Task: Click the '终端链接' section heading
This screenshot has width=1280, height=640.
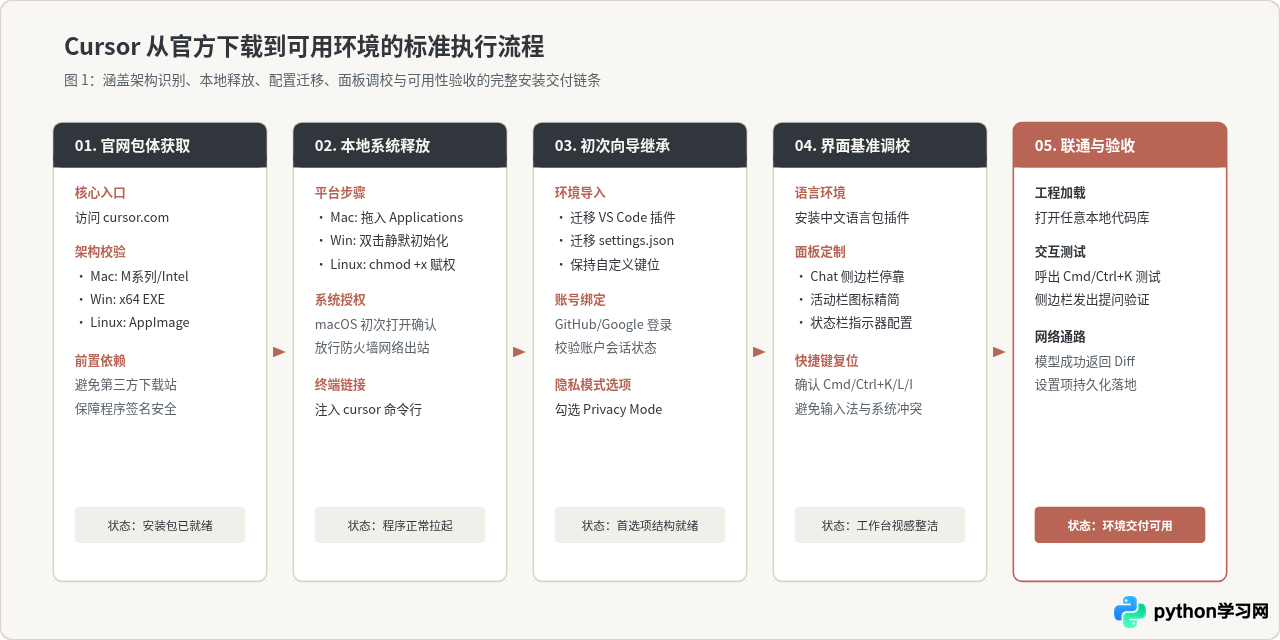Action: [x=340, y=385]
